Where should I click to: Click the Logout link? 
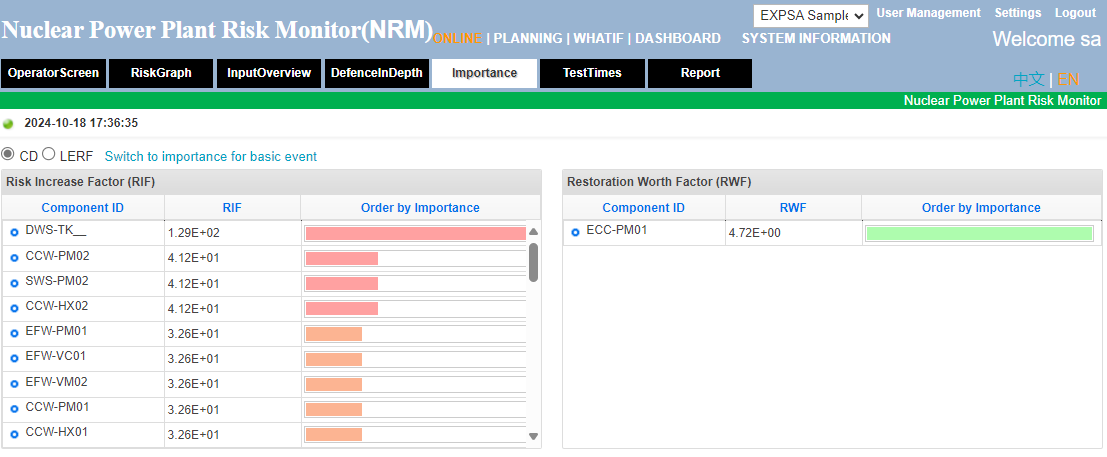pos(1075,13)
